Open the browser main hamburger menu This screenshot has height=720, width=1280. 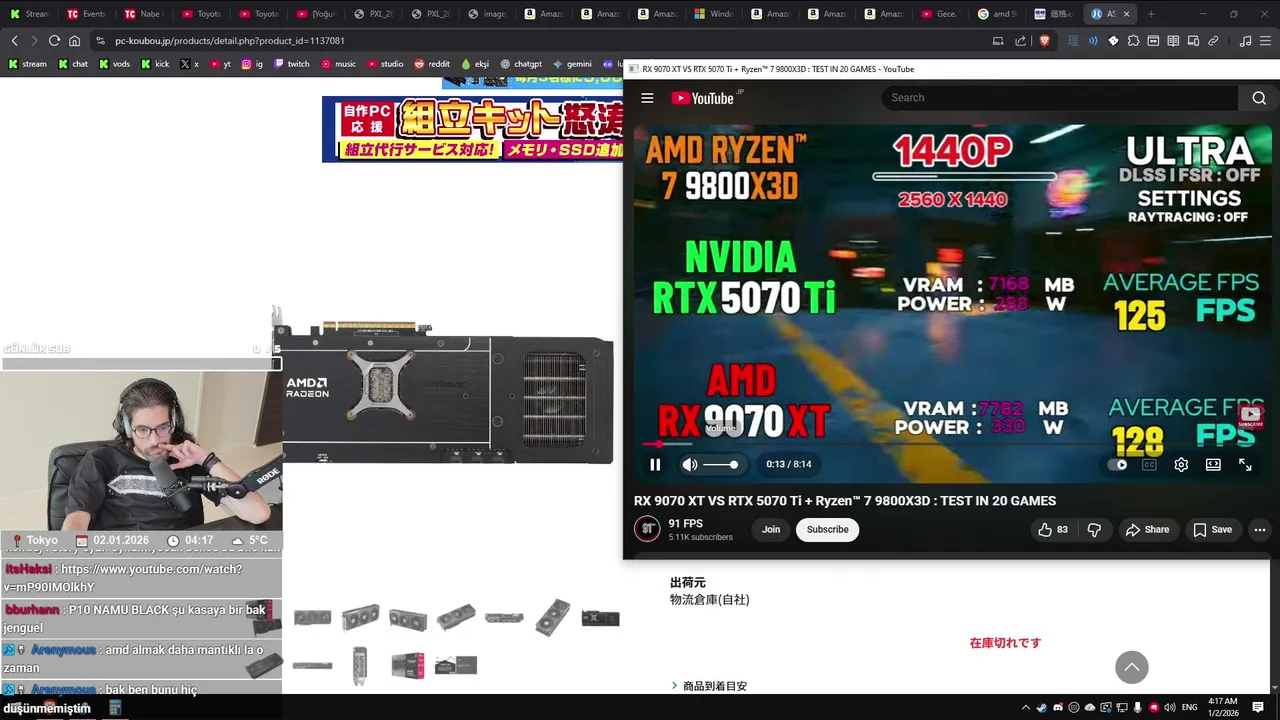(x=1265, y=41)
